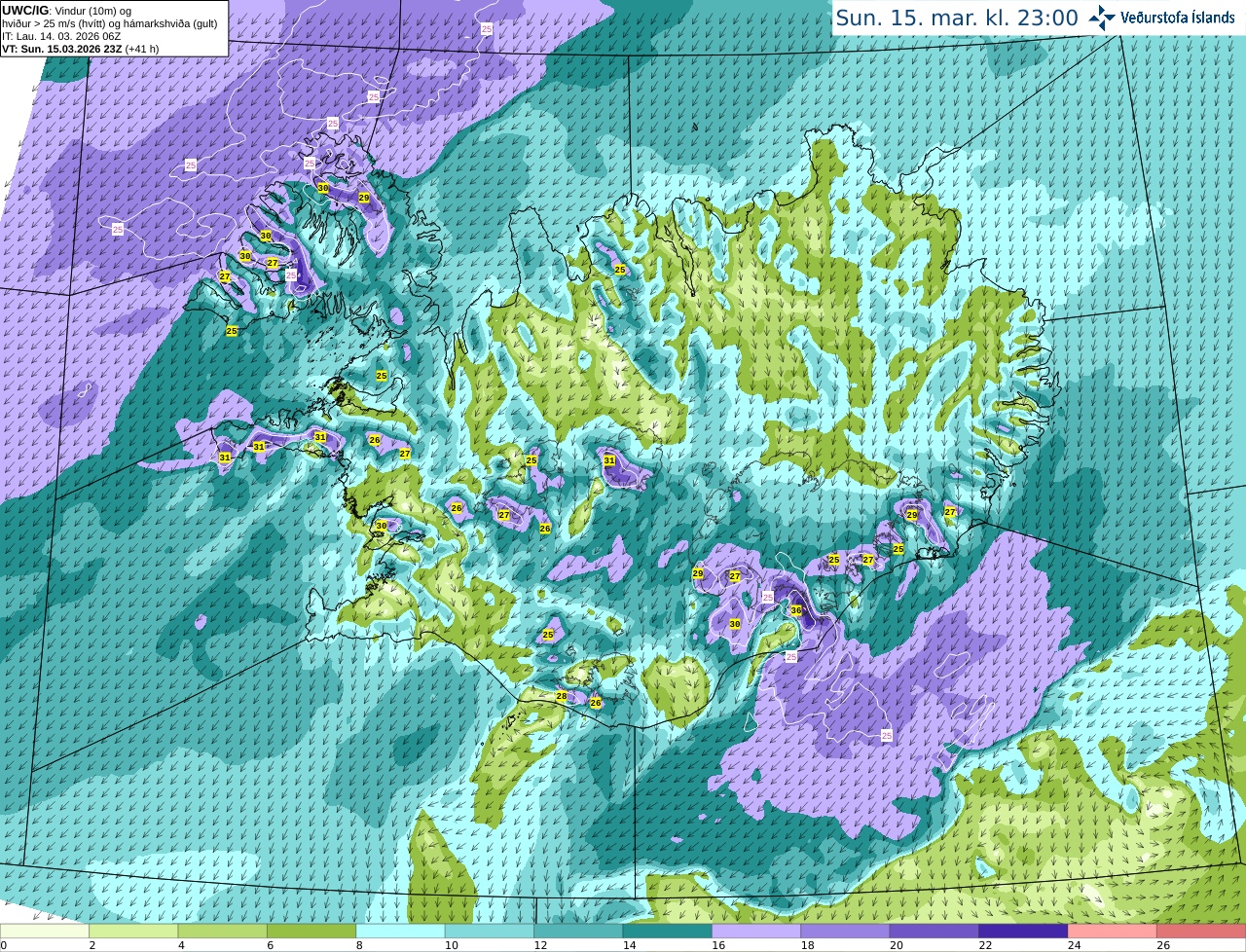The width and height of the screenshot is (1246, 952).
Task: Pick the 18–20 m/s purple legend swatch
Action: pyautogui.click(x=846, y=932)
